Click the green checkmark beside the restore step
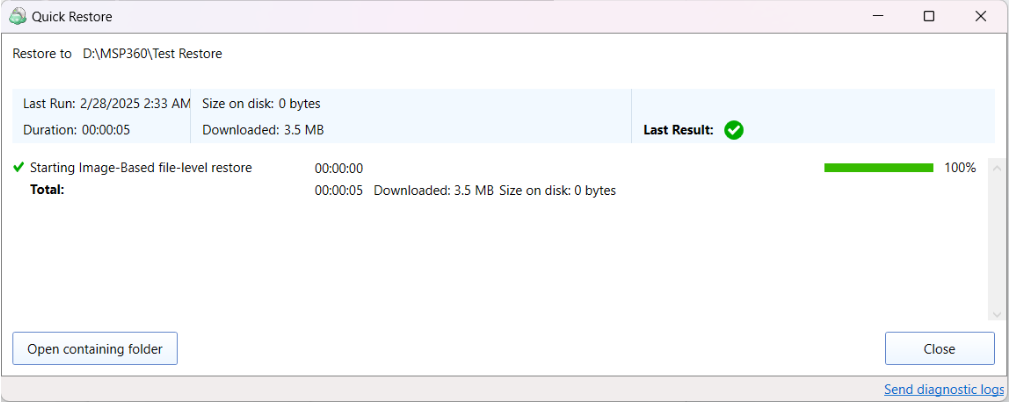This screenshot has width=1010, height=406. click(x=18, y=168)
